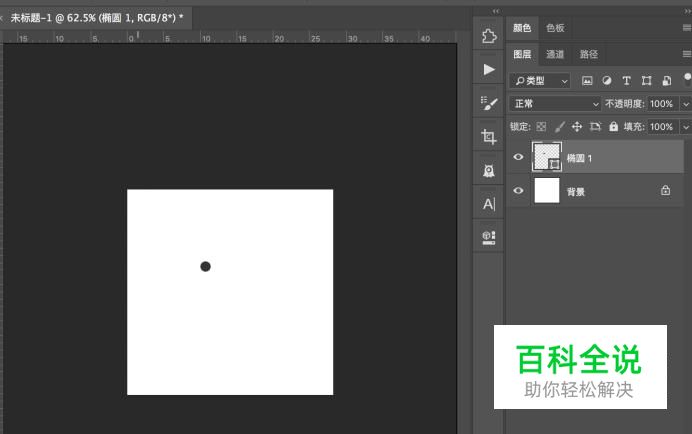Image resolution: width=692 pixels, height=434 pixels.
Task: Hide the 椭圆 1 layer
Action: (518, 158)
